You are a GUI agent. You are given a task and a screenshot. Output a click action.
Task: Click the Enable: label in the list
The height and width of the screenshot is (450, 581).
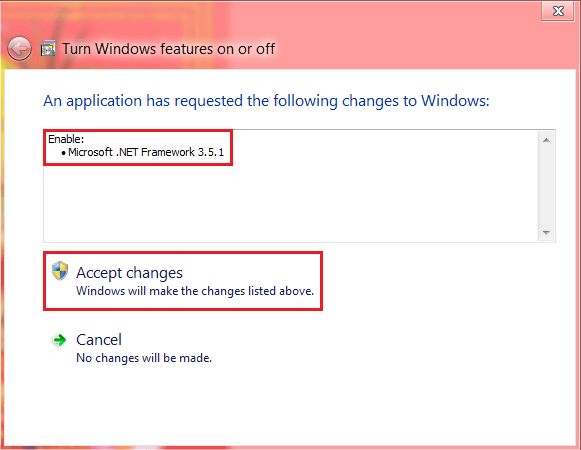[x=66, y=139]
